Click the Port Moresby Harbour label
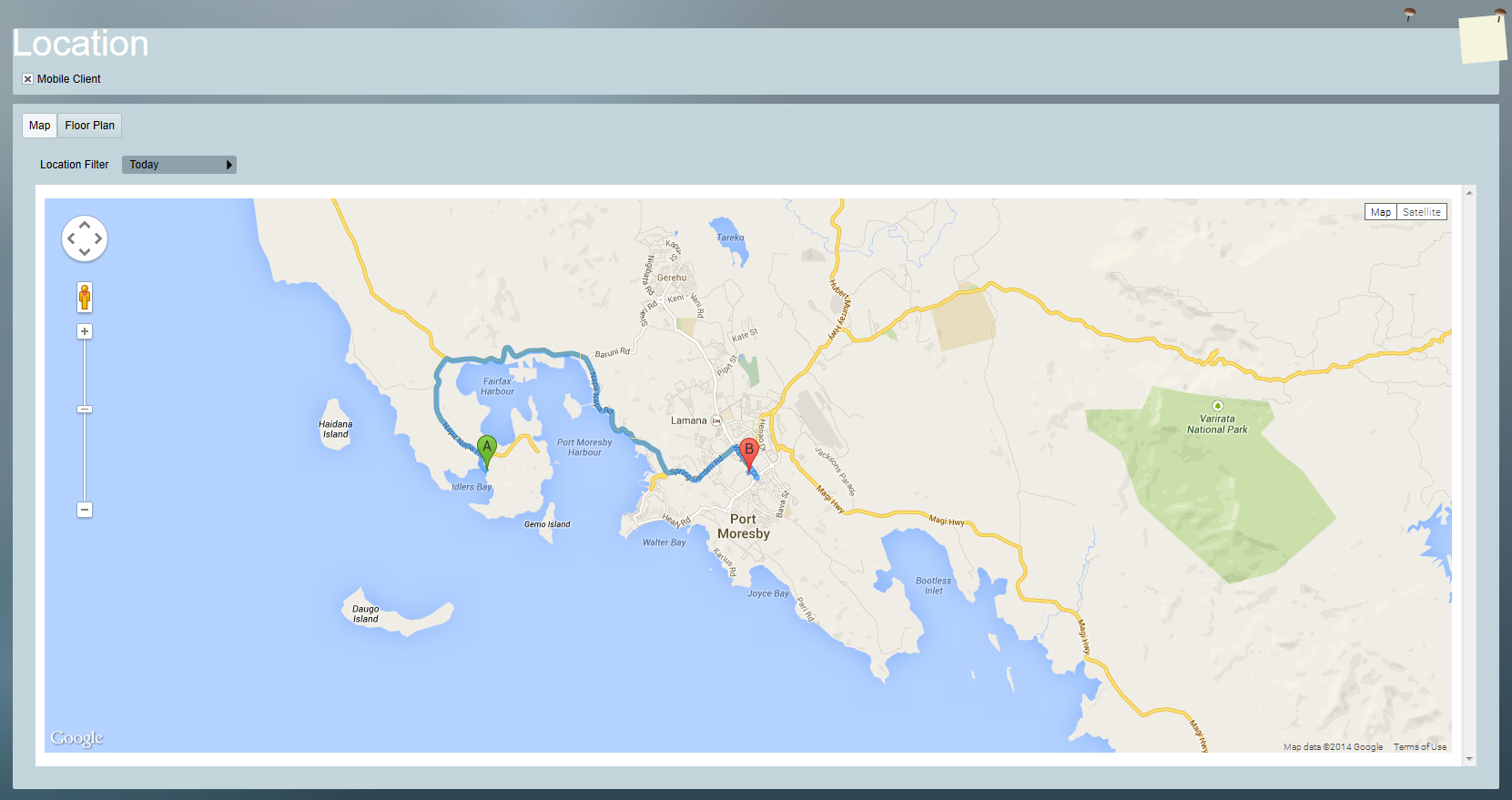 [x=584, y=447]
